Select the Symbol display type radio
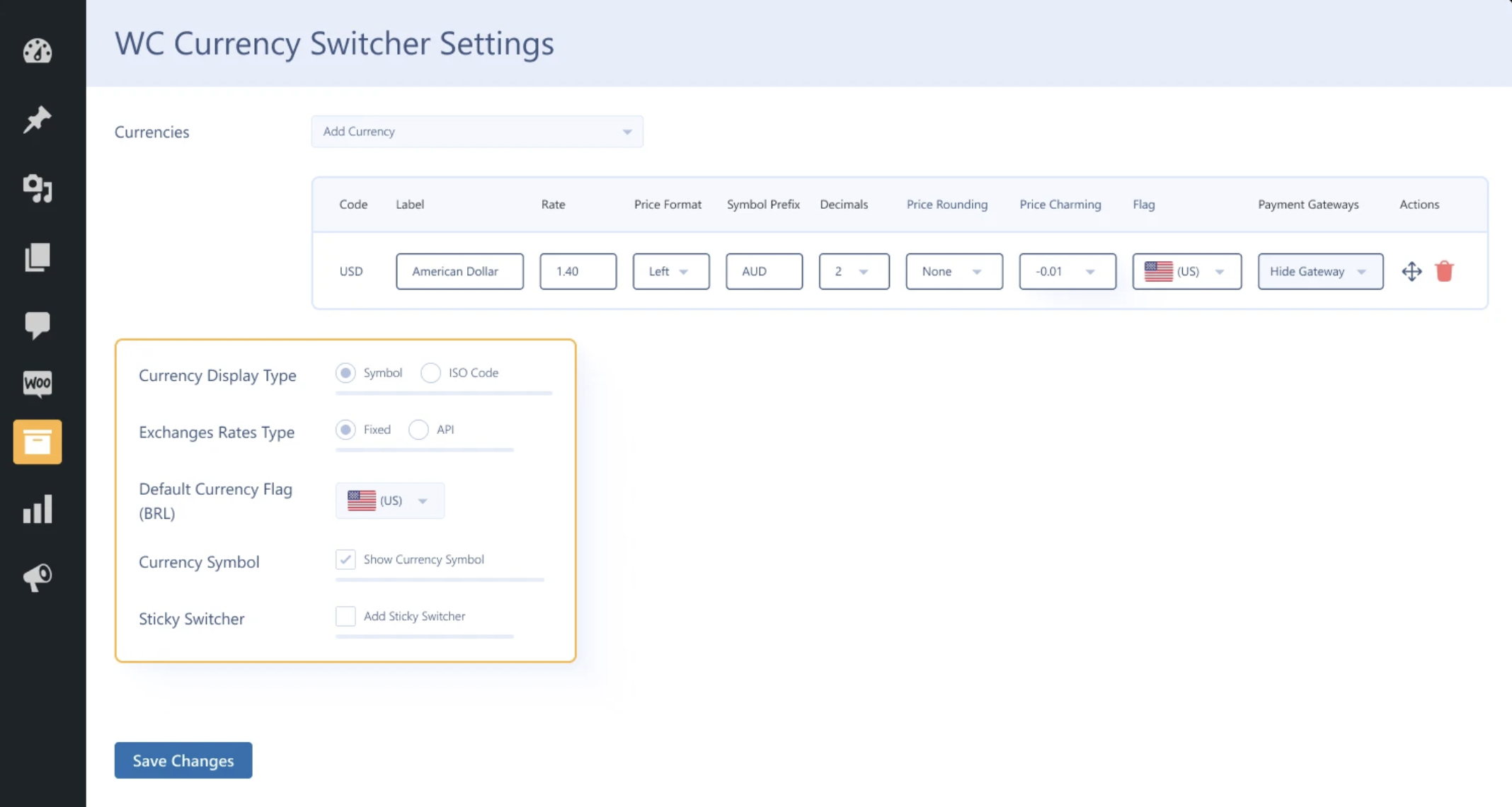This screenshot has height=807, width=1512. (x=345, y=373)
